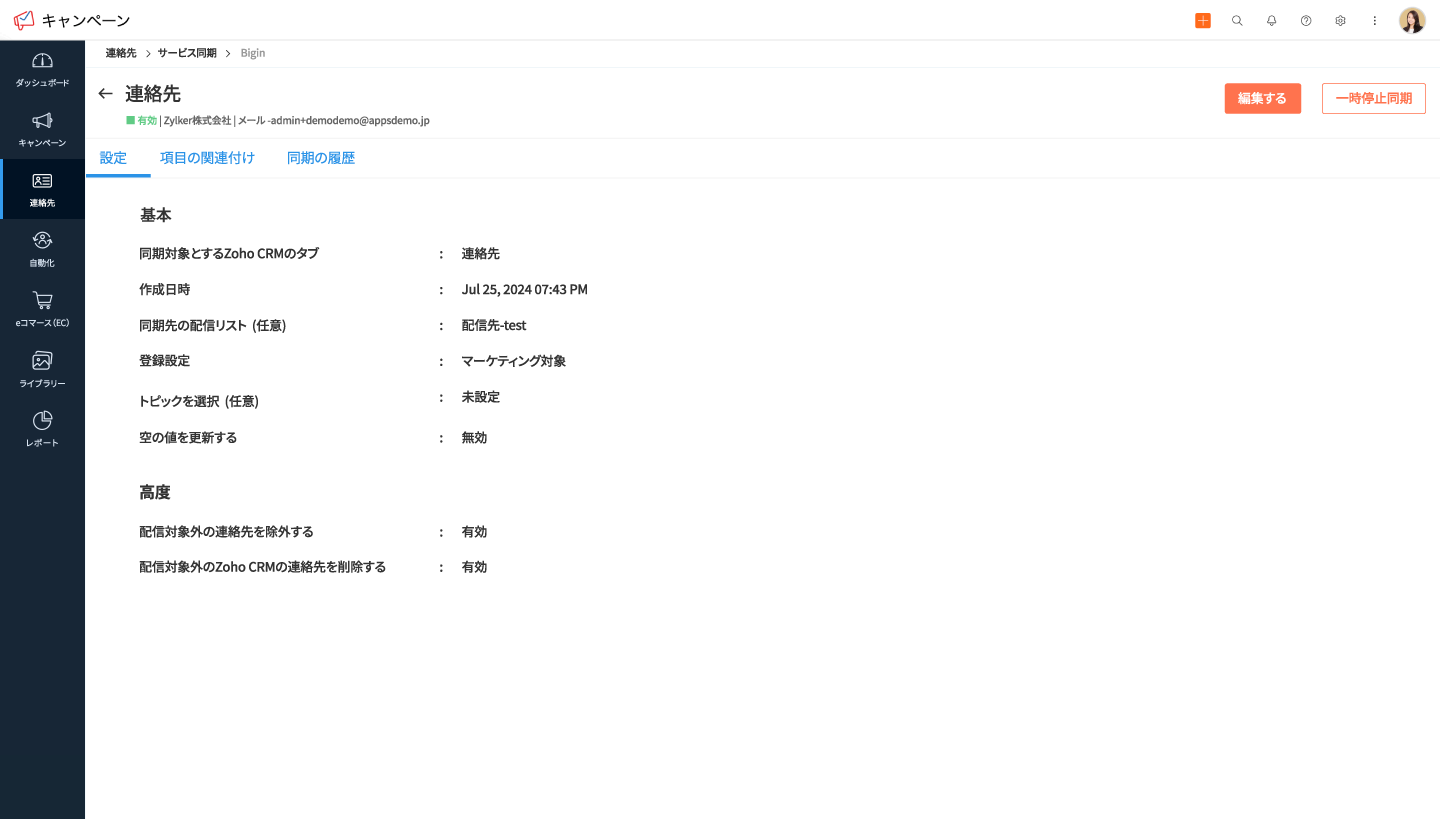Image resolution: width=1440 pixels, height=819 pixels.
Task: Navigate via the サービス同期 breadcrumb link
Action: click(x=186, y=53)
